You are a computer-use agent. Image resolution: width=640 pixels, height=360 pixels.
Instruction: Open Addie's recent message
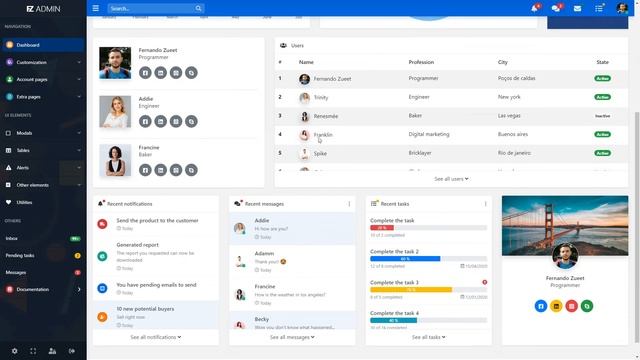292,229
